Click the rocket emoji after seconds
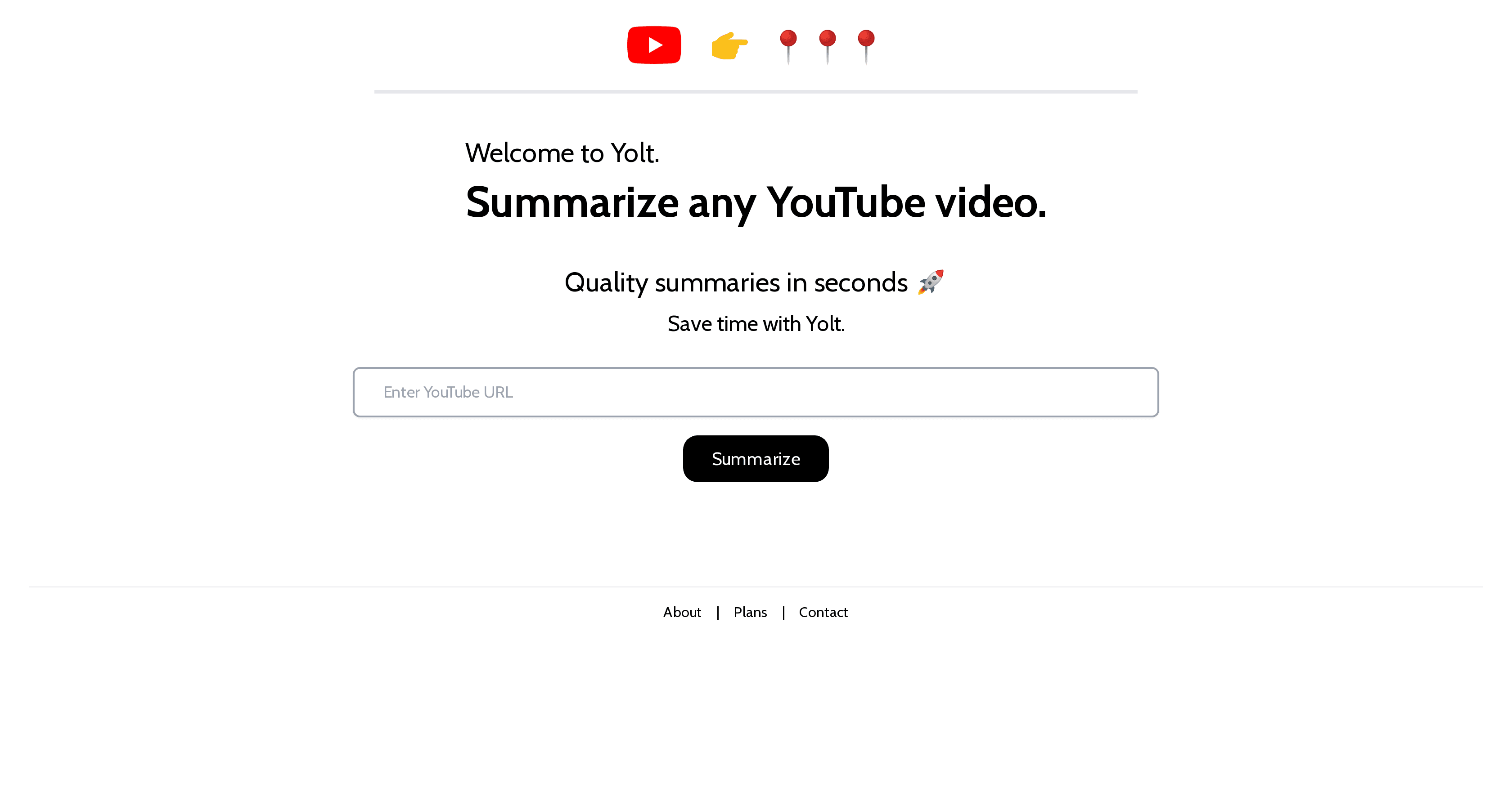The image size is (1512, 788). [931, 282]
